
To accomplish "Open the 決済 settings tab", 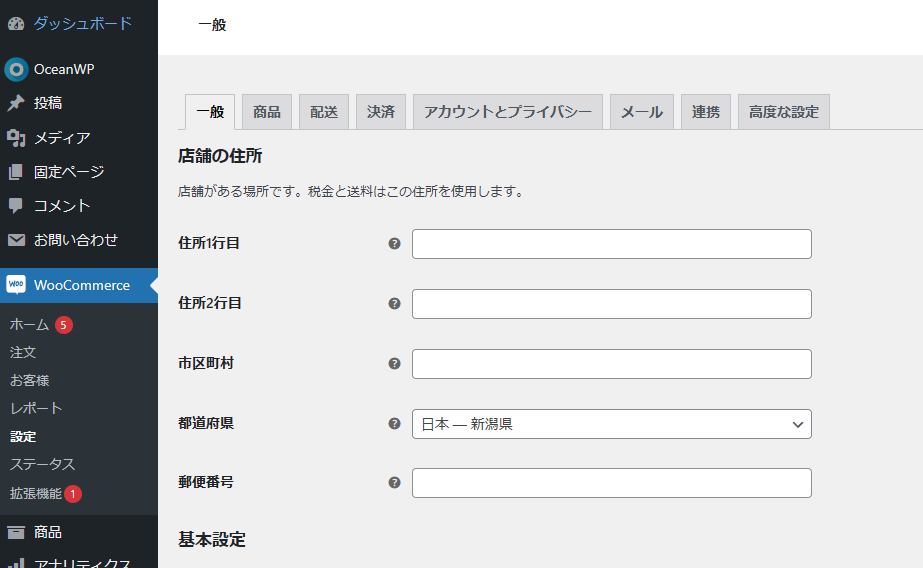I will [x=381, y=112].
